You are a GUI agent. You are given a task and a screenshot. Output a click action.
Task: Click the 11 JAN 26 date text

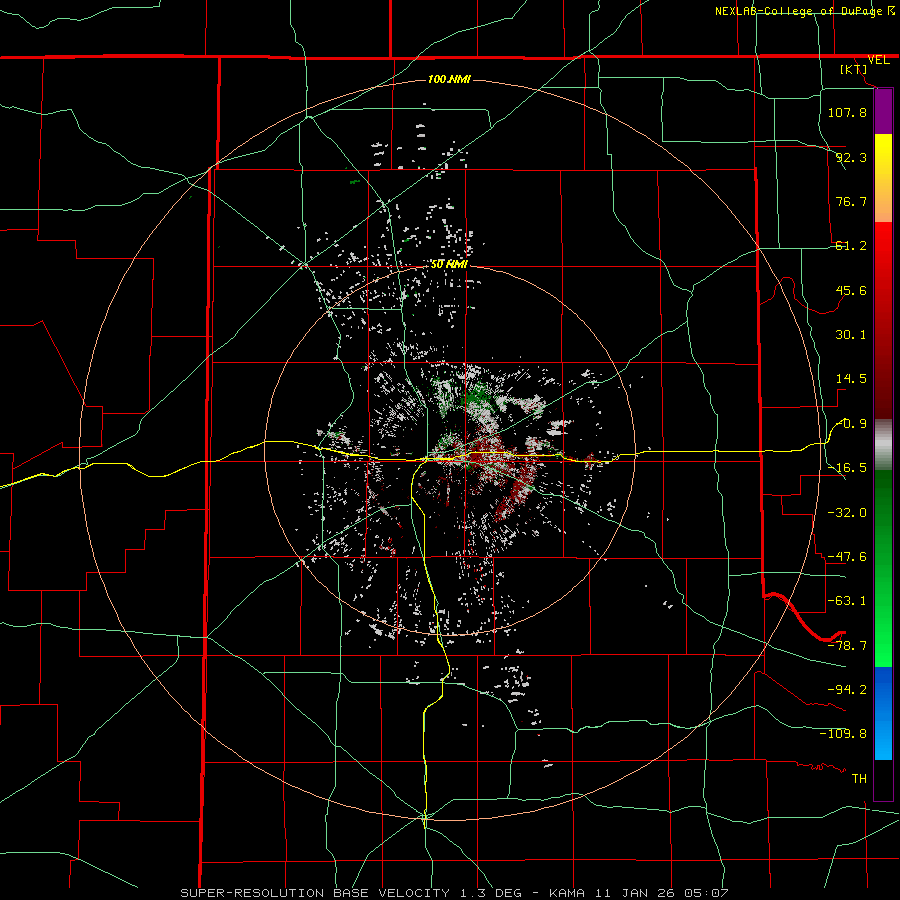coord(634,893)
